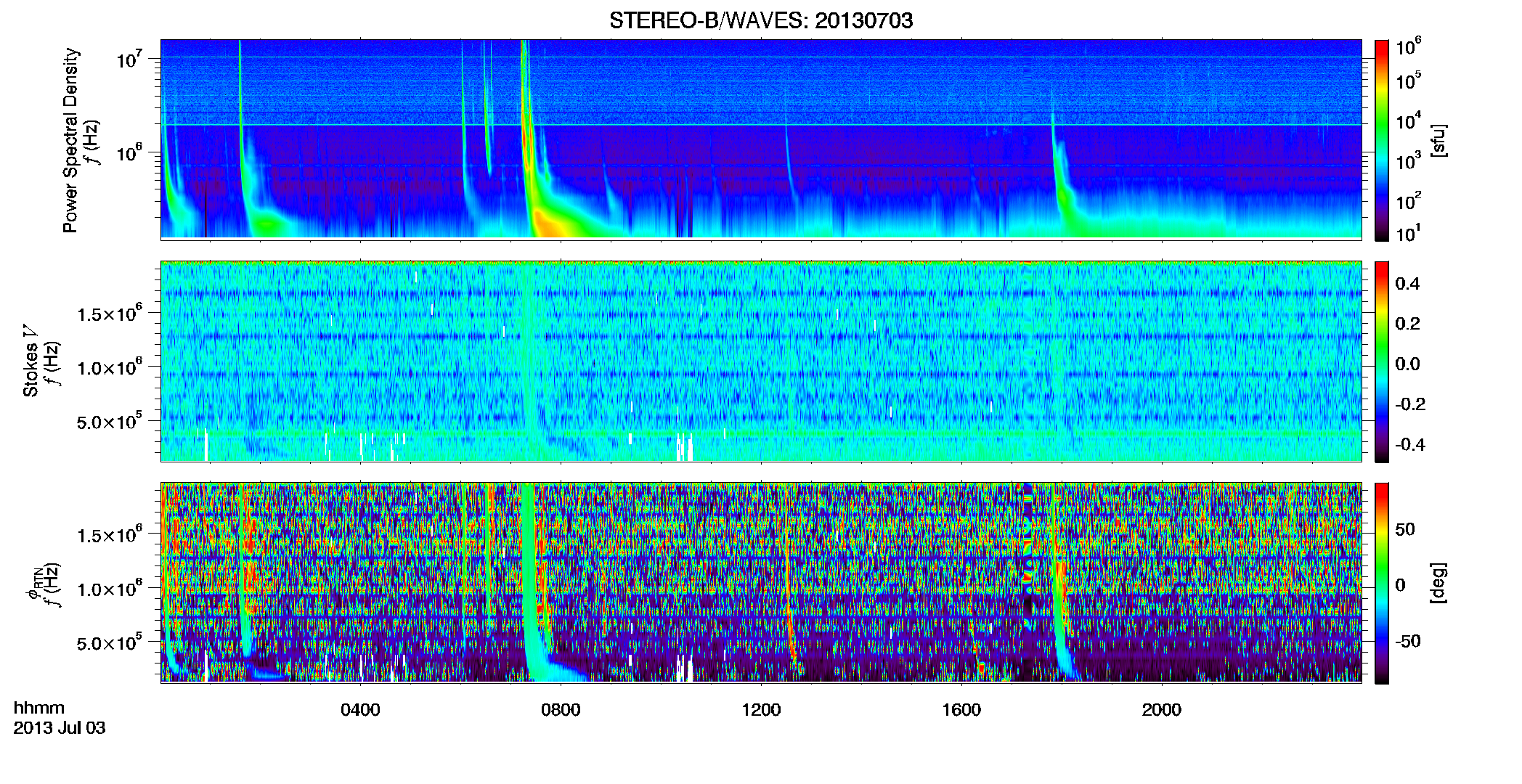Click the Stokes V axis label
This screenshot has height=784, width=1522.
30,361
